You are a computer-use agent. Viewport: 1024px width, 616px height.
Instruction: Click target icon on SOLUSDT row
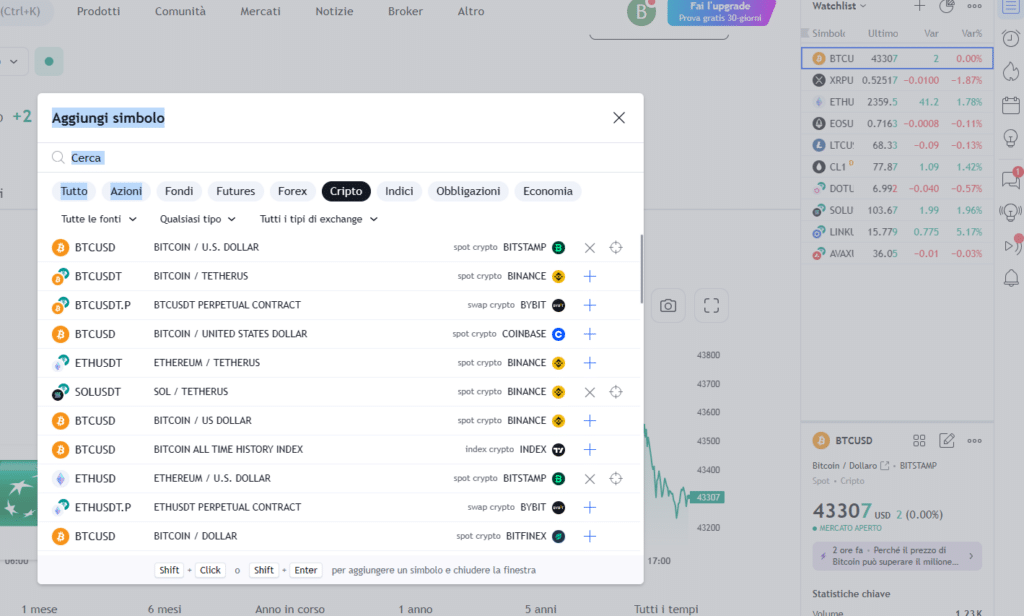[x=616, y=392]
